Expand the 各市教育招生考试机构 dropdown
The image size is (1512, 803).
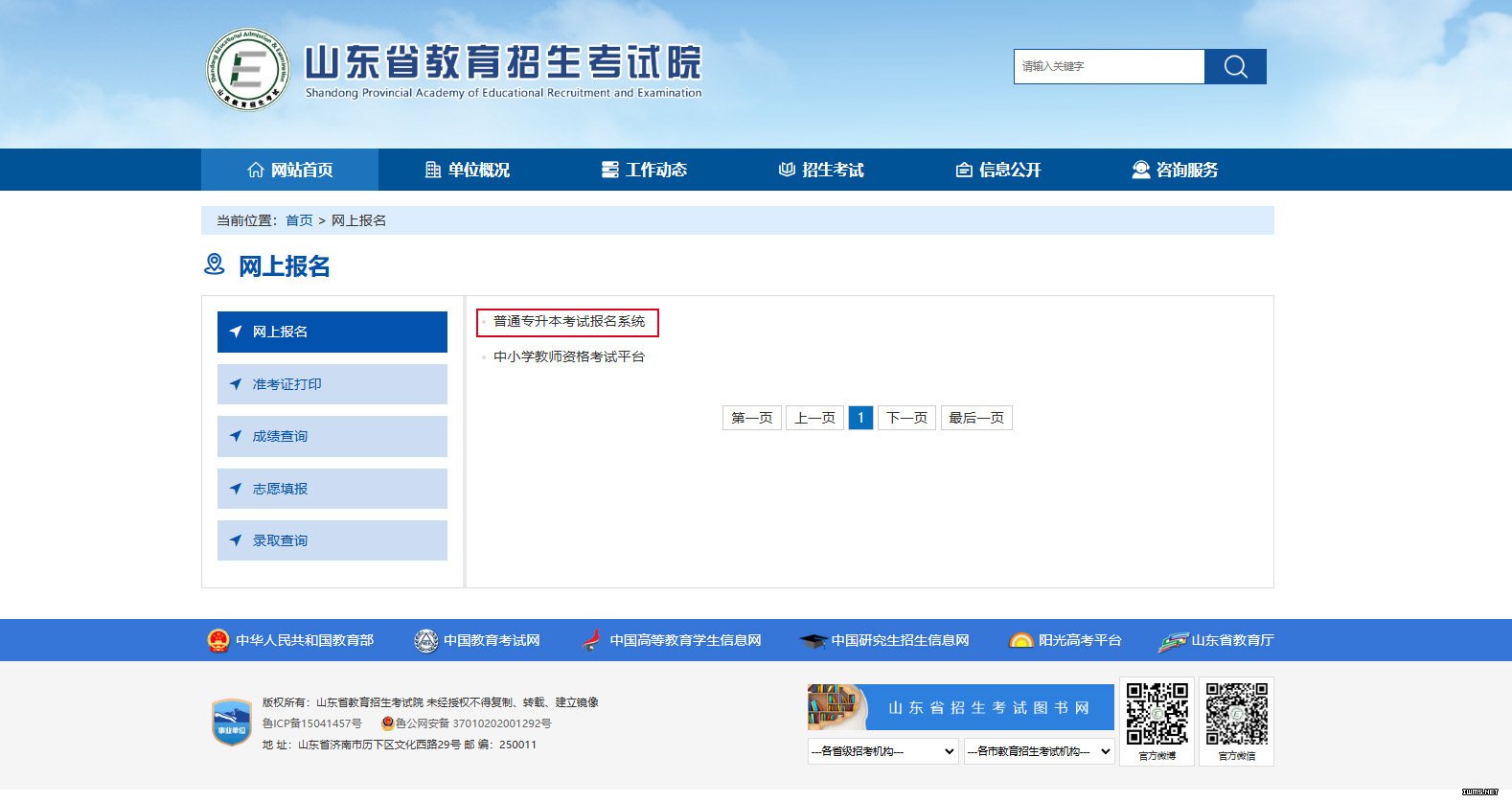pyautogui.click(x=1039, y=751)
